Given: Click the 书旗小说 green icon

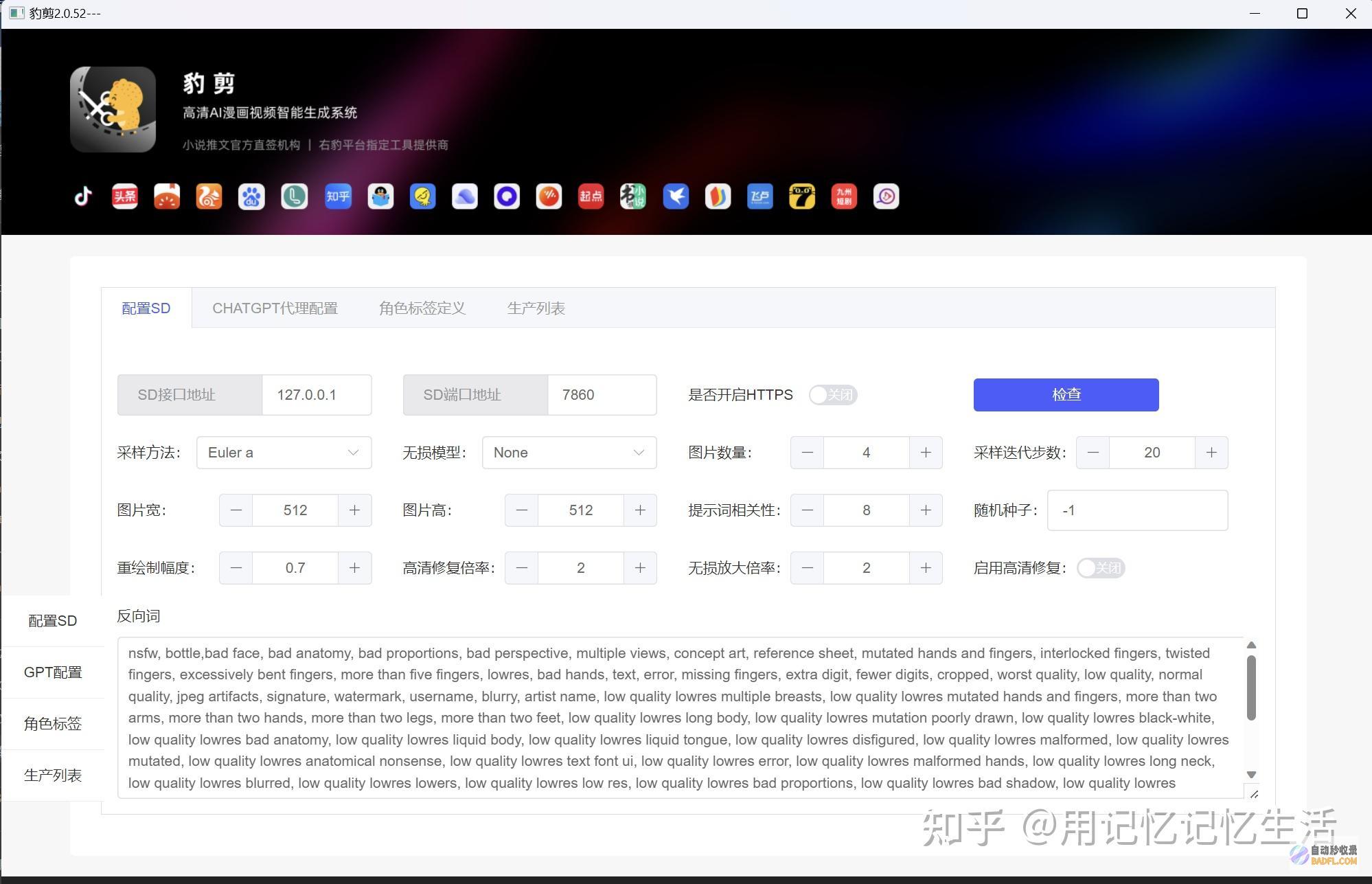Looking at the screenshot, I should [633, 196].
